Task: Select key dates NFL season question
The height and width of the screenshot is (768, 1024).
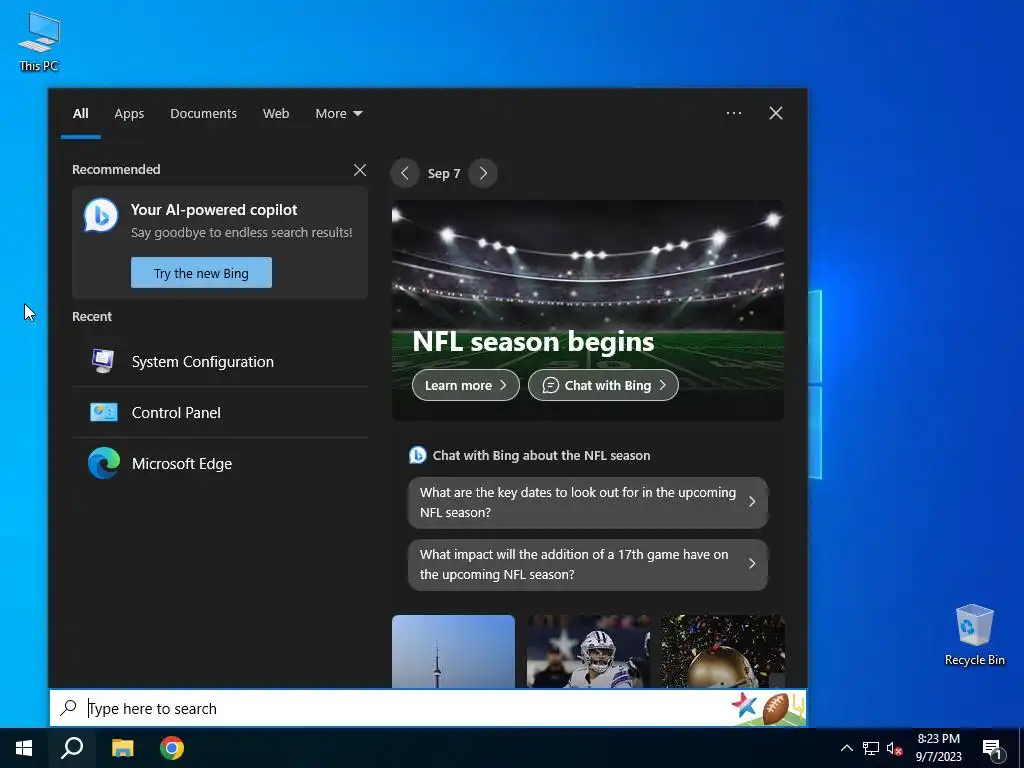Action: click(x=588, y=502)
